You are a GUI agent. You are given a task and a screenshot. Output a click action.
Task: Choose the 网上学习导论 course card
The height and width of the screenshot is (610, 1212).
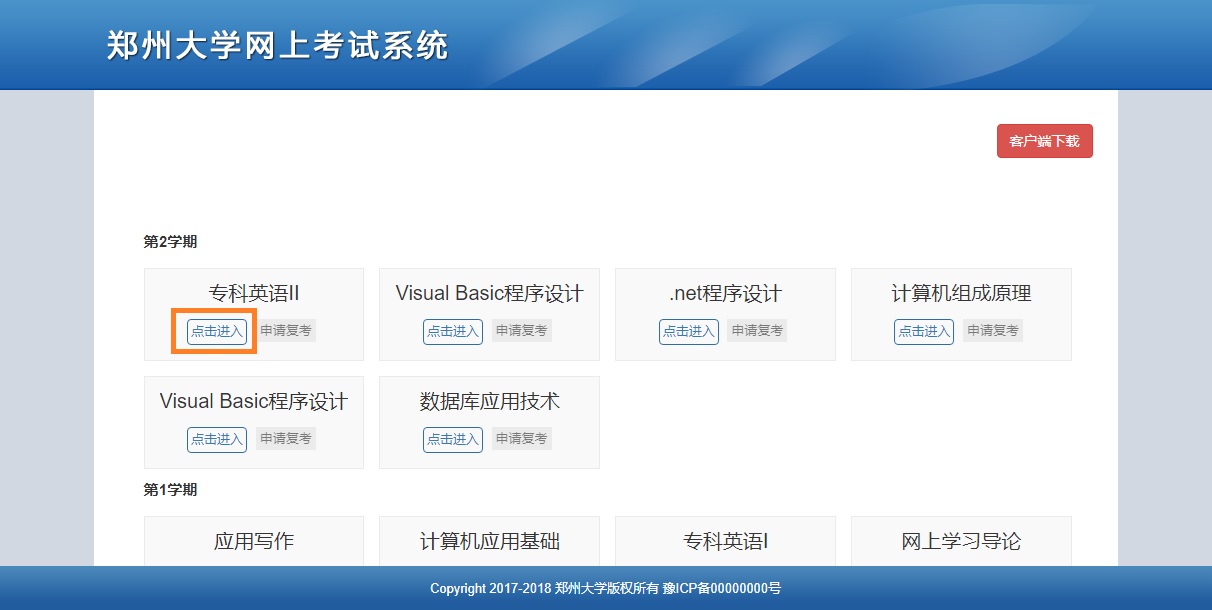(x=961, y=541)
